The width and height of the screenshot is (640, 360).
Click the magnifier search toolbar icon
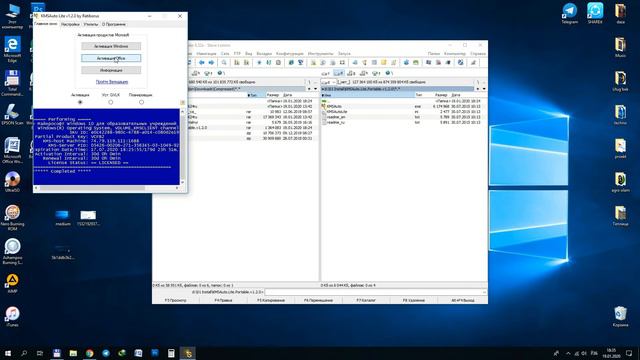click(x=224, y=62)
